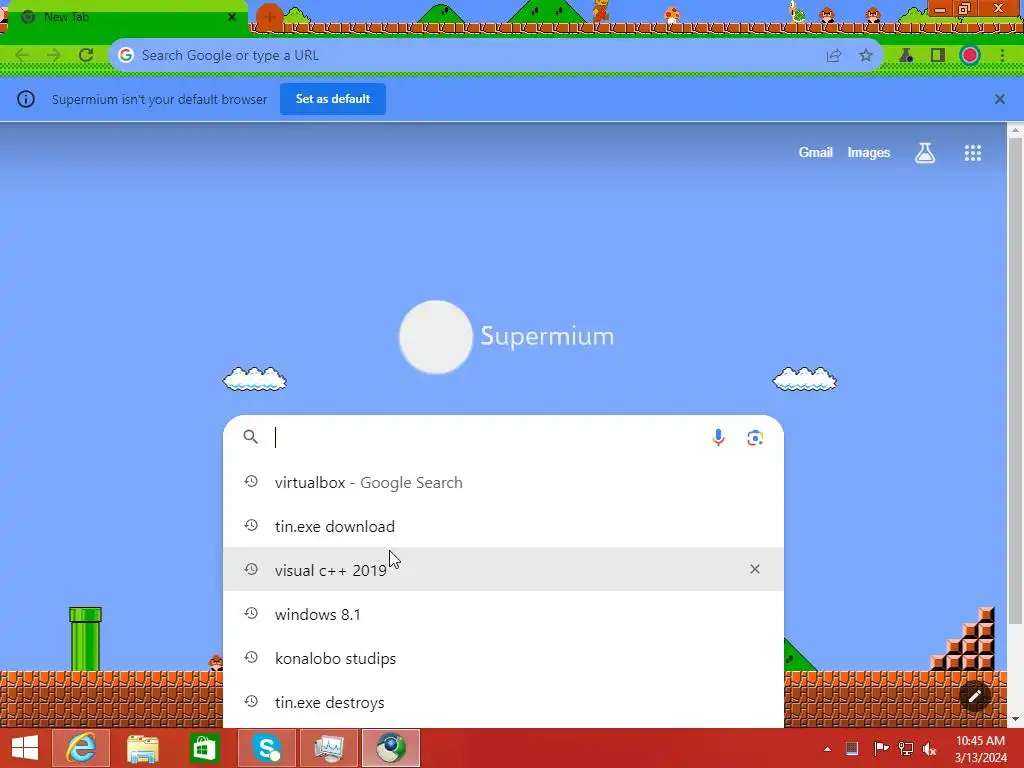Viewport: 1024px width, 768px height.
Task: Click the info icon on the notification bar
Action: 25,99
